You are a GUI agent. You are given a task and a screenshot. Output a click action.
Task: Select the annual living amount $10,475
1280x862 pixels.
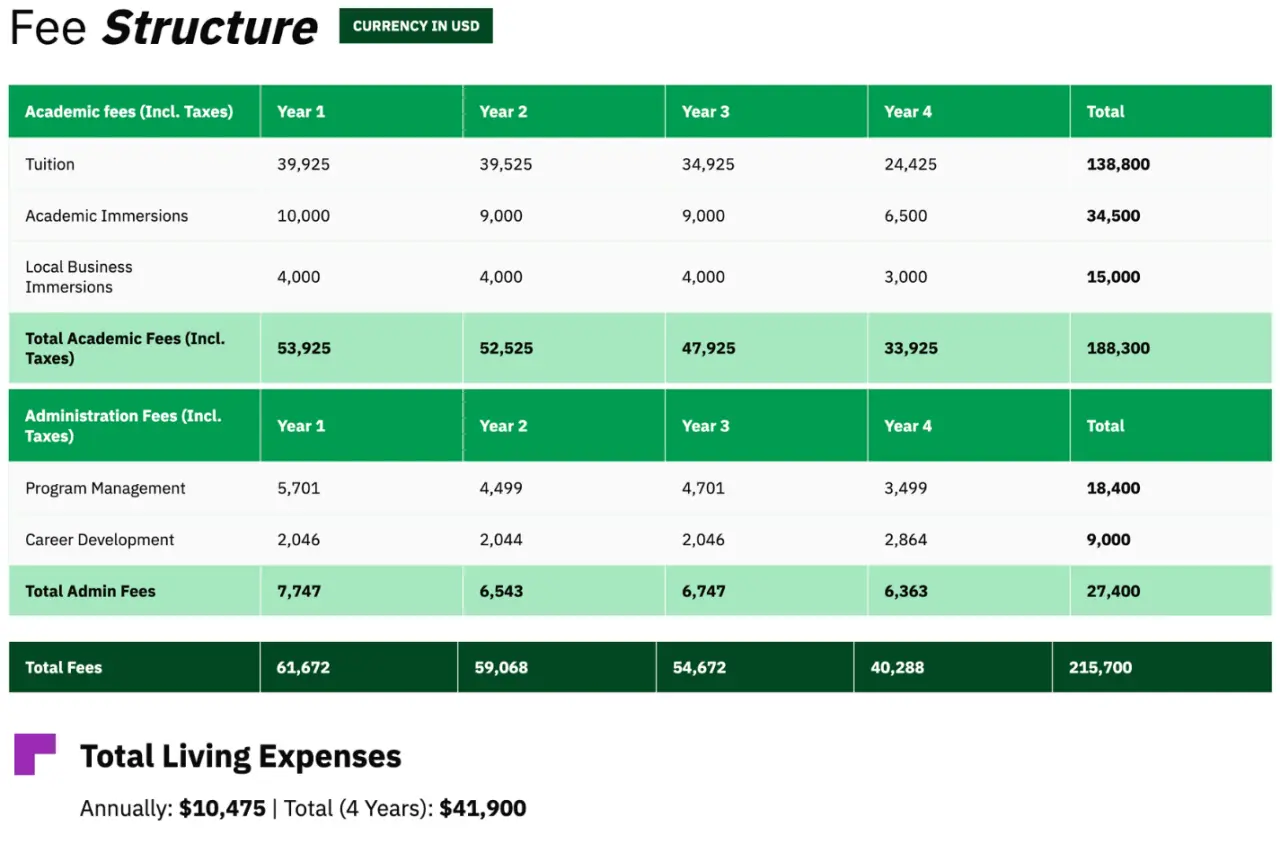click(222, 808)
